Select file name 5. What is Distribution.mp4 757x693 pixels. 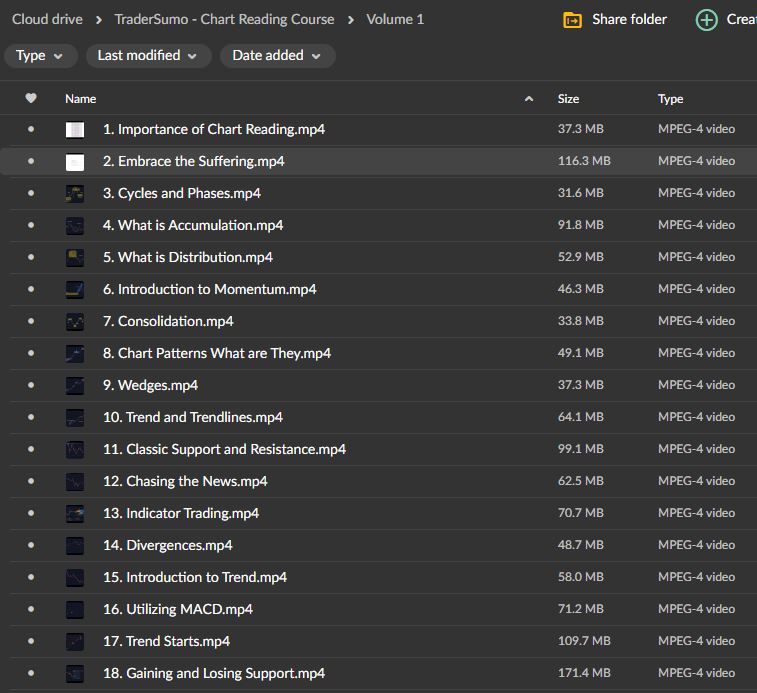coord(188,257)
